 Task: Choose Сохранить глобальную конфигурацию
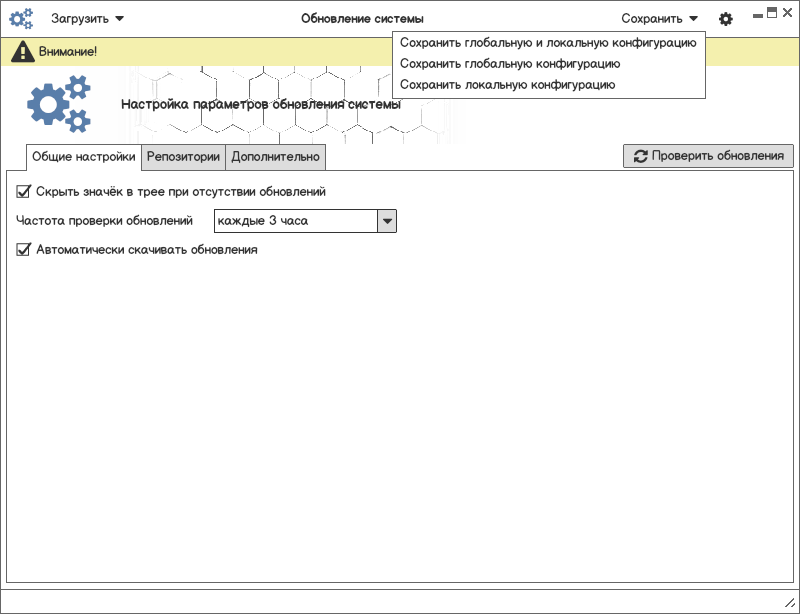[x=548, y=64]
